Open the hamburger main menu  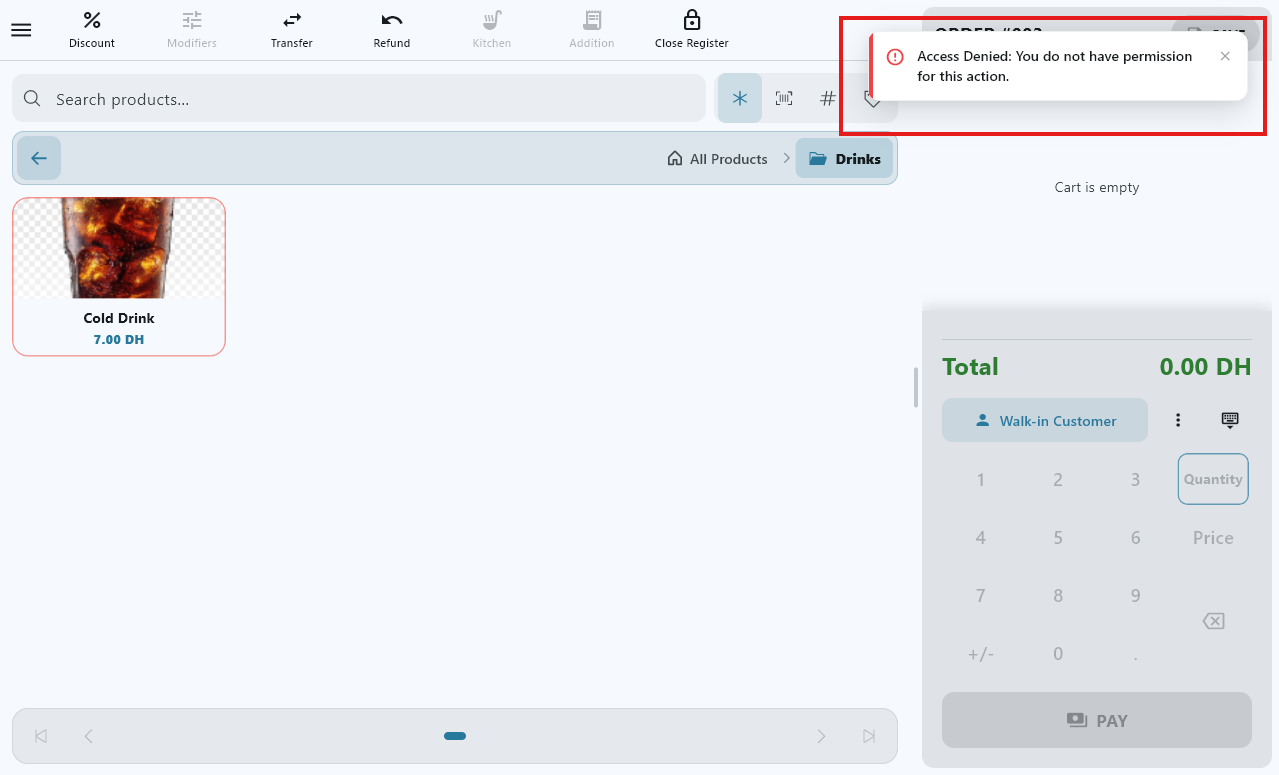pyautogui.click(x=21, y=30)
